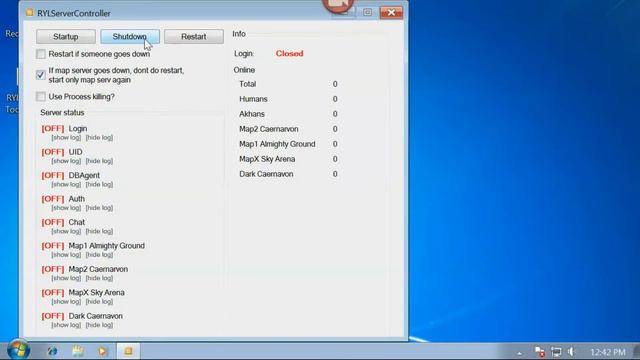The height and width of the screenshot is (360, 640).
Task: Show log for DBAgent server
Action: (x=66, y=184)
